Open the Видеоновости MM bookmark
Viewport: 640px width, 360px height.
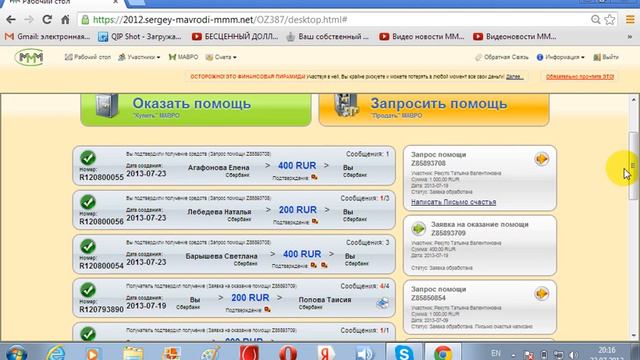tap(515, 37)
